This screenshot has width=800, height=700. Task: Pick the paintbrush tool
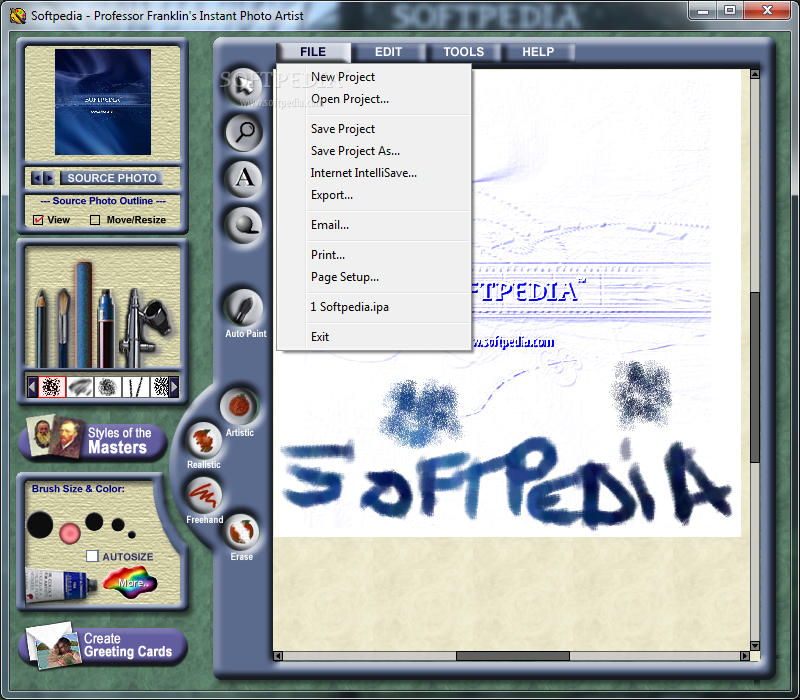(x=63, y=327)
